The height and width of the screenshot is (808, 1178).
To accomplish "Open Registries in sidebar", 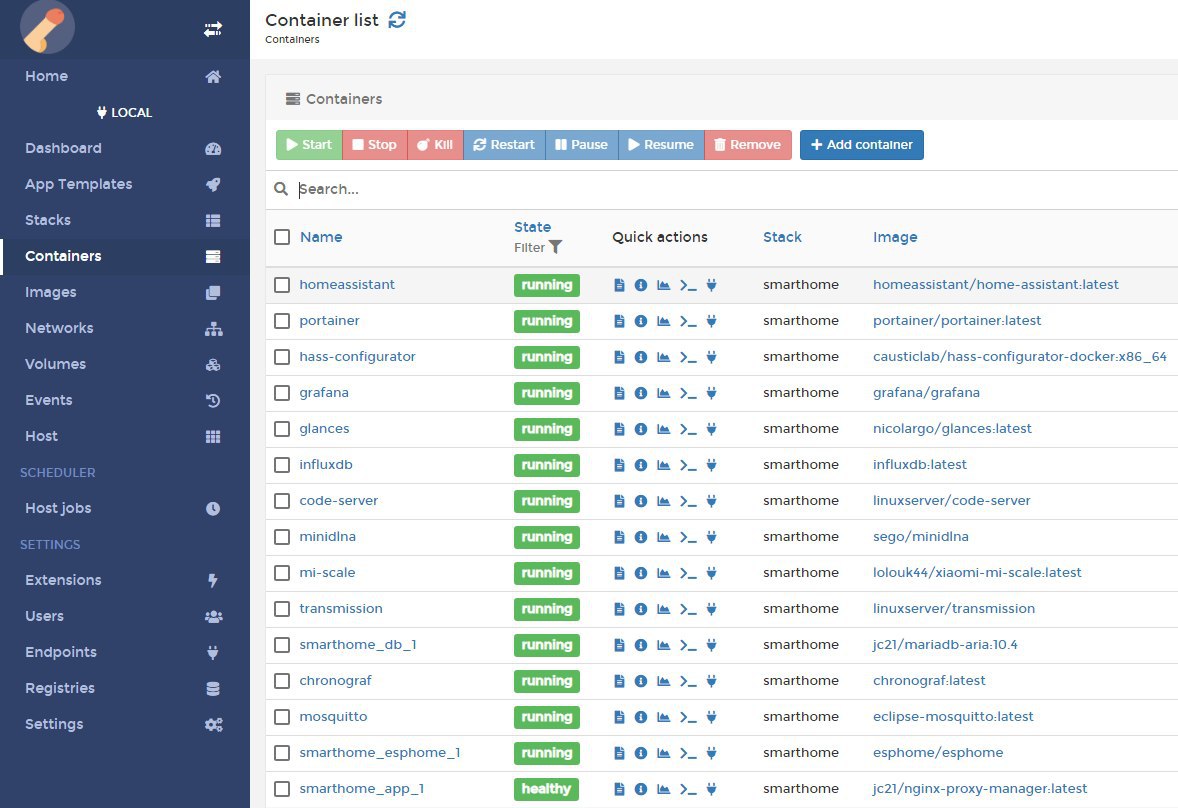I will [125, 689].
